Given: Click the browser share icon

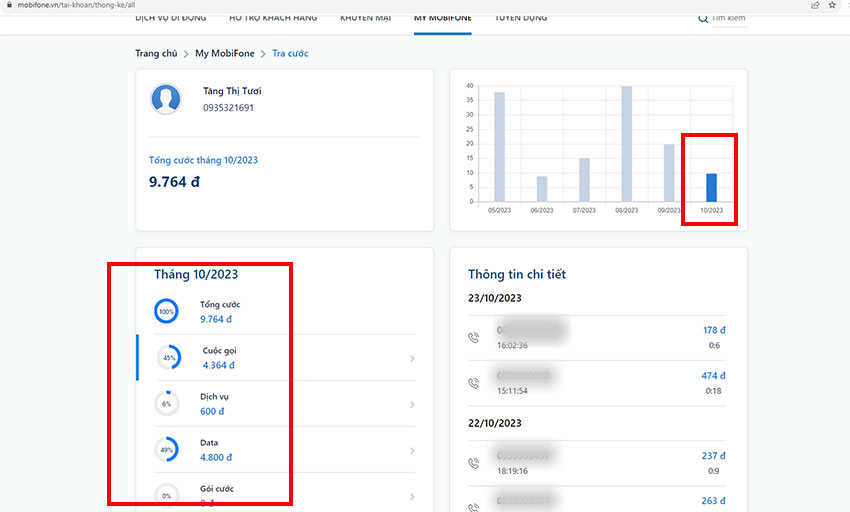Looking at the screenshot, I should (x=815, y=5).
